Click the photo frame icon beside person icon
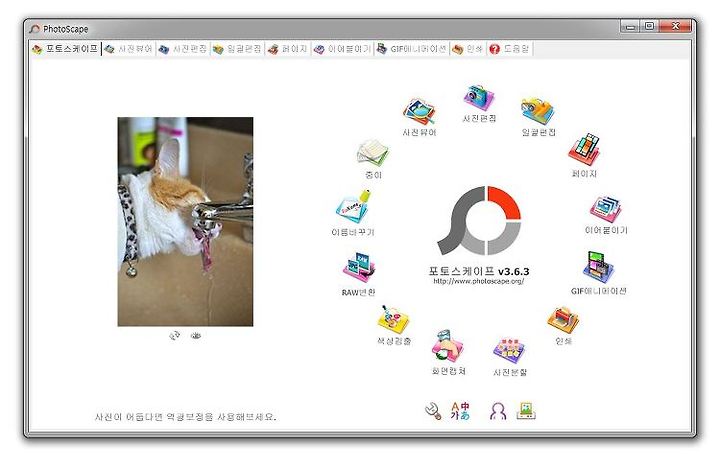The width and height of the screenshot is (720, 469). pyautogui.click(x=526, y=411)
